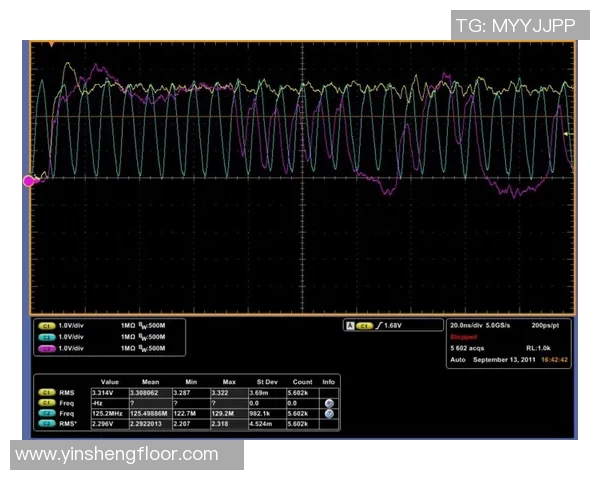This screenshot has height=480, width=600.
Task: Click the C4 RMS* measurement badge
Action: [46, 424]
